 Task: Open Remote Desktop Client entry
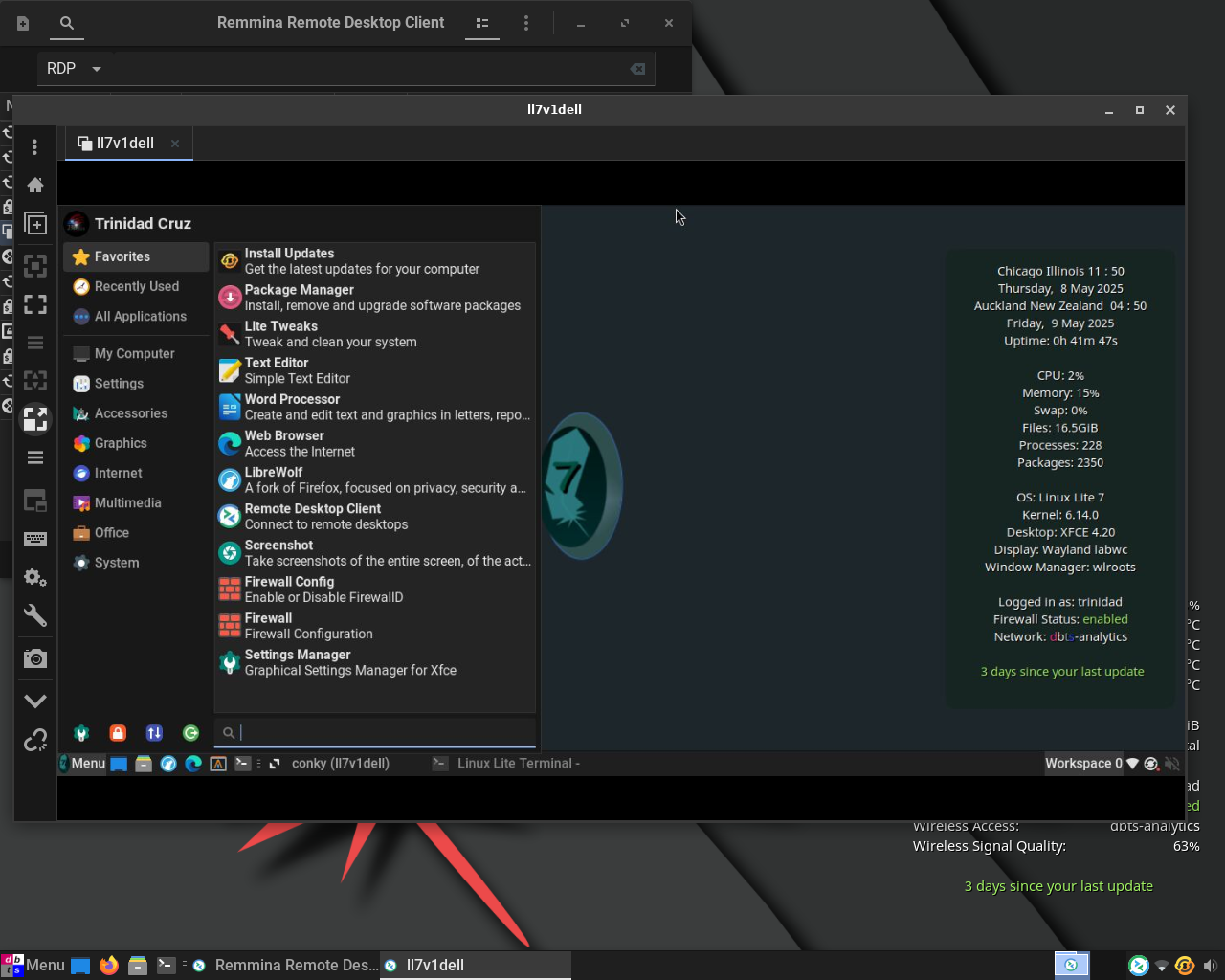pyautogui.click(x=375, y=517)
